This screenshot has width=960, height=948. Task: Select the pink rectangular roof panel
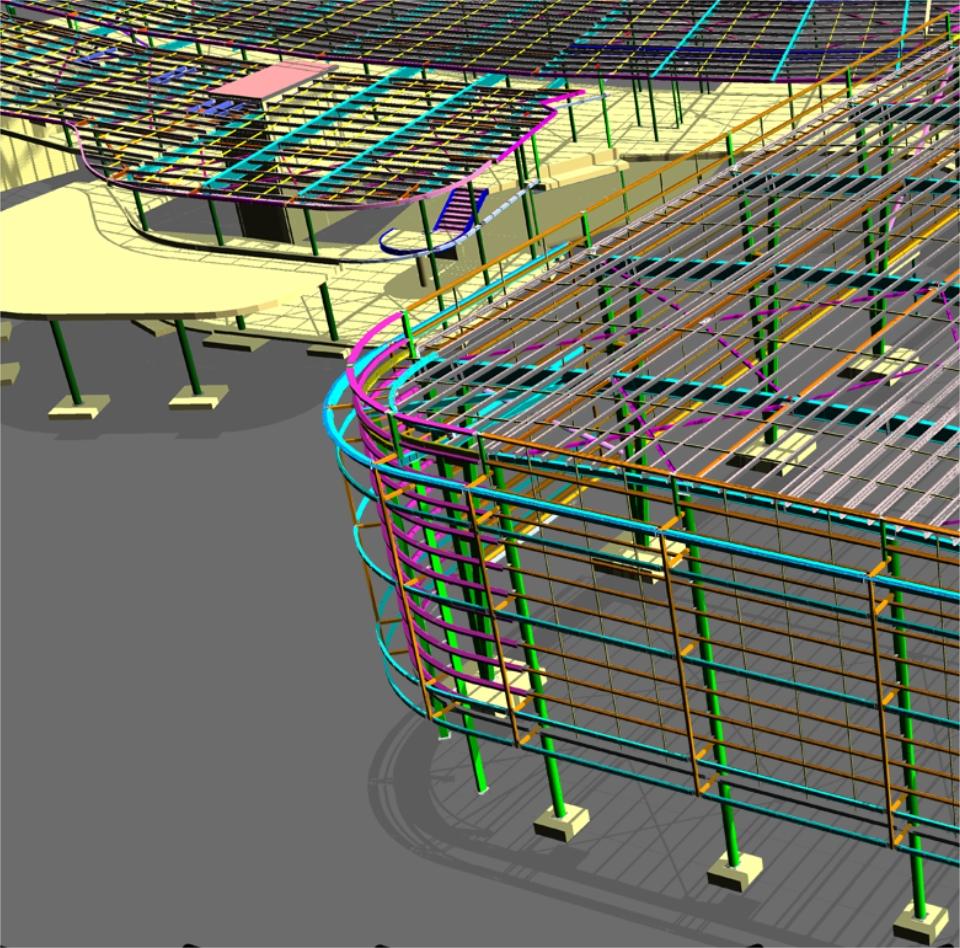point(270,80)
